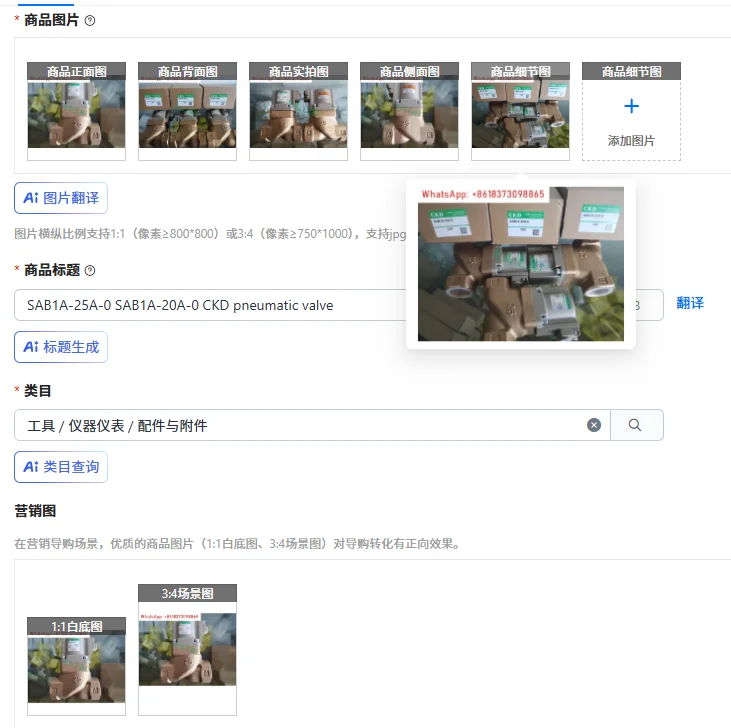The image size is (731, 728).
Task: Click the plus icon to add image
Action: 631,106
